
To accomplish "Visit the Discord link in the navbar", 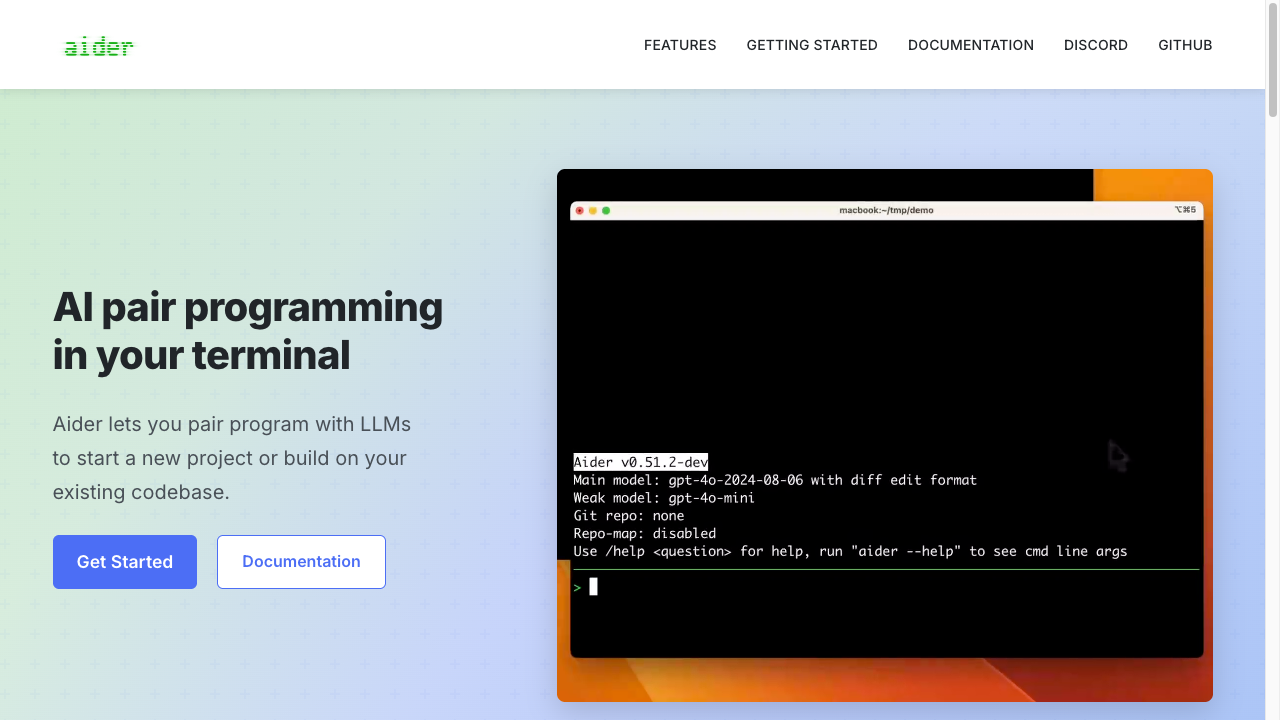I will [x=1095, y=45].
